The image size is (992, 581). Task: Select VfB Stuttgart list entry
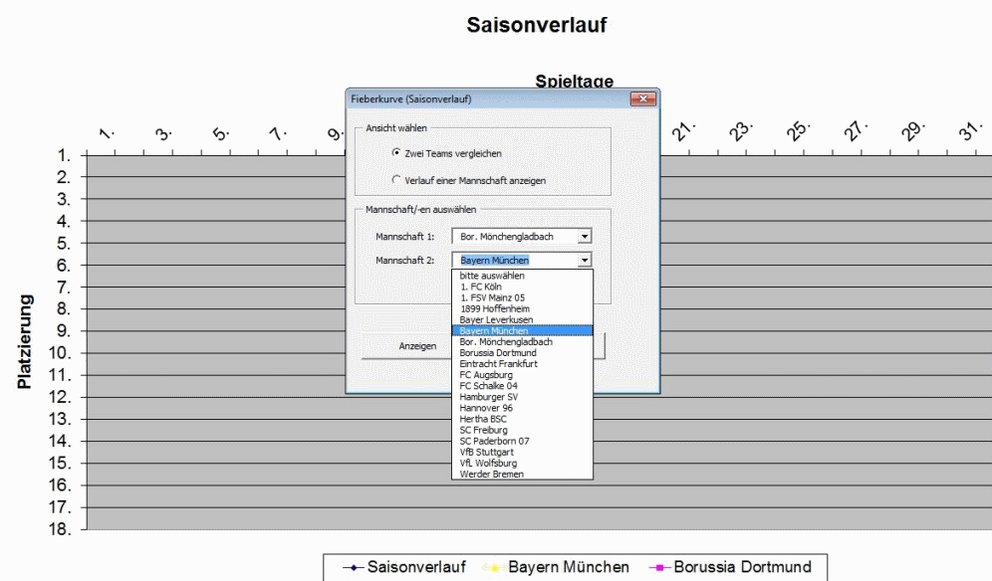[522, 452]
